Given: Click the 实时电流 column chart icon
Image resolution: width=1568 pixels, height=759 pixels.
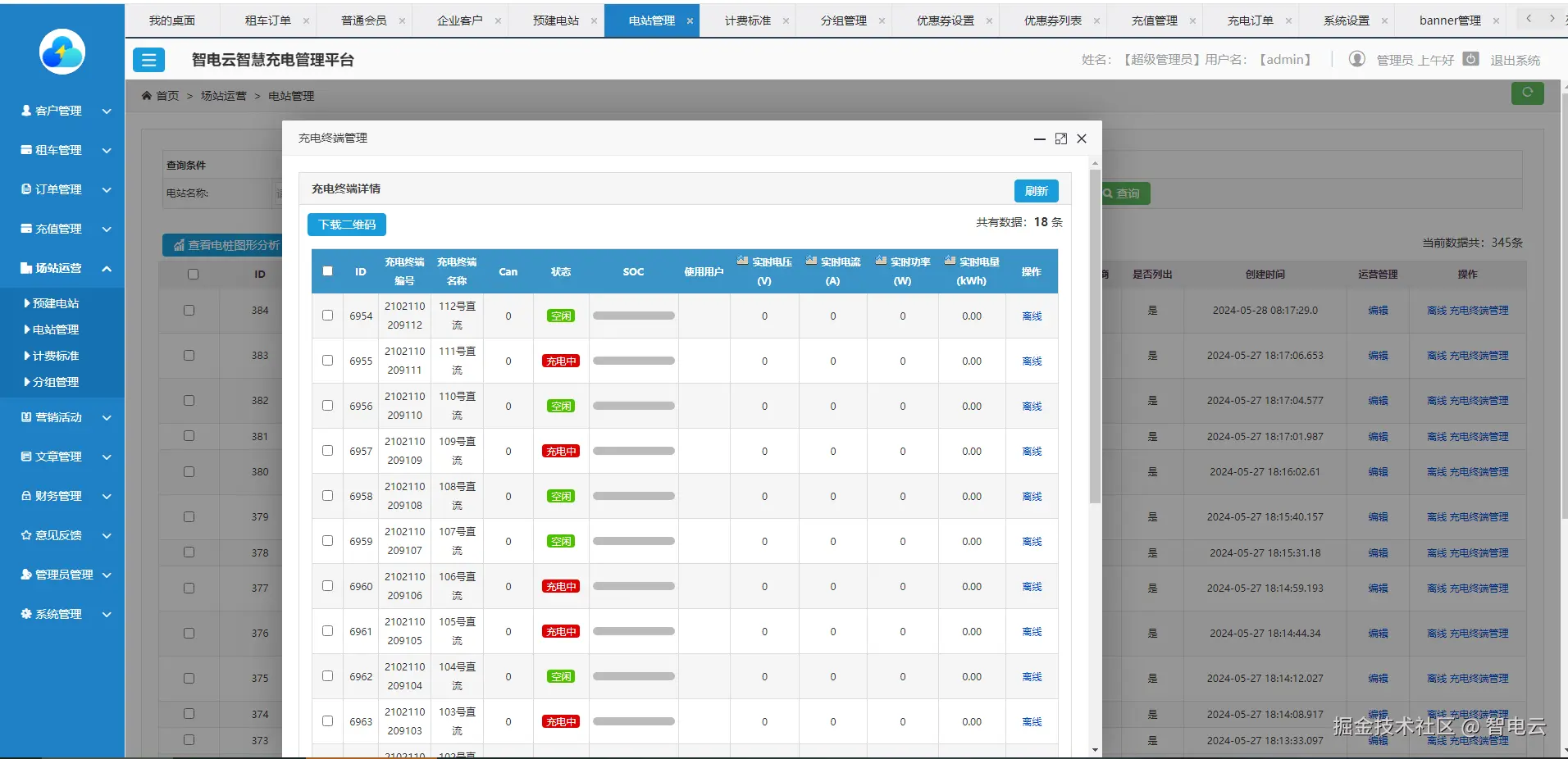Looking at the screenshot, I should tap(811, 261).
